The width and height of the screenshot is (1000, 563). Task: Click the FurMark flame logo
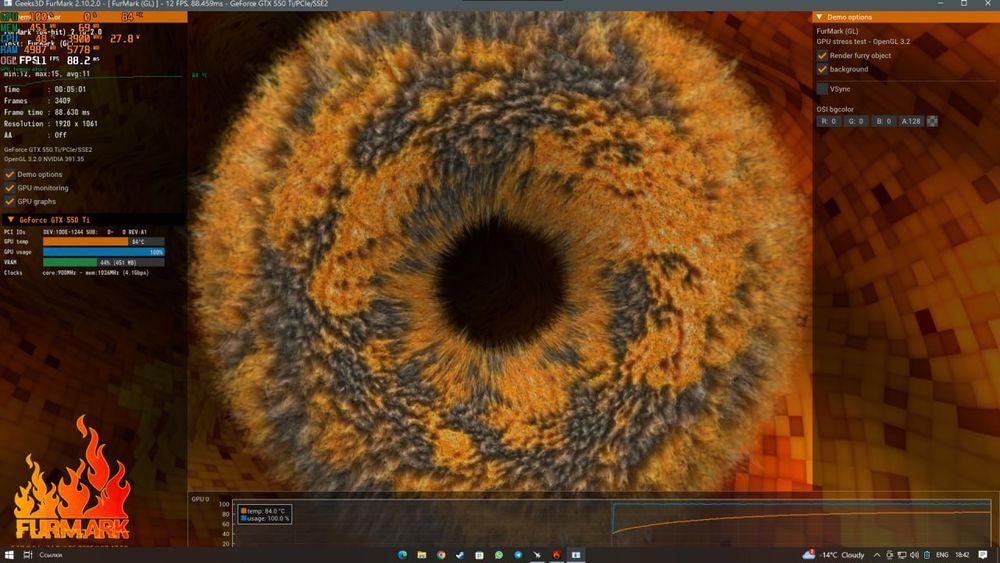pyautogui.click(x=72, y=478)
